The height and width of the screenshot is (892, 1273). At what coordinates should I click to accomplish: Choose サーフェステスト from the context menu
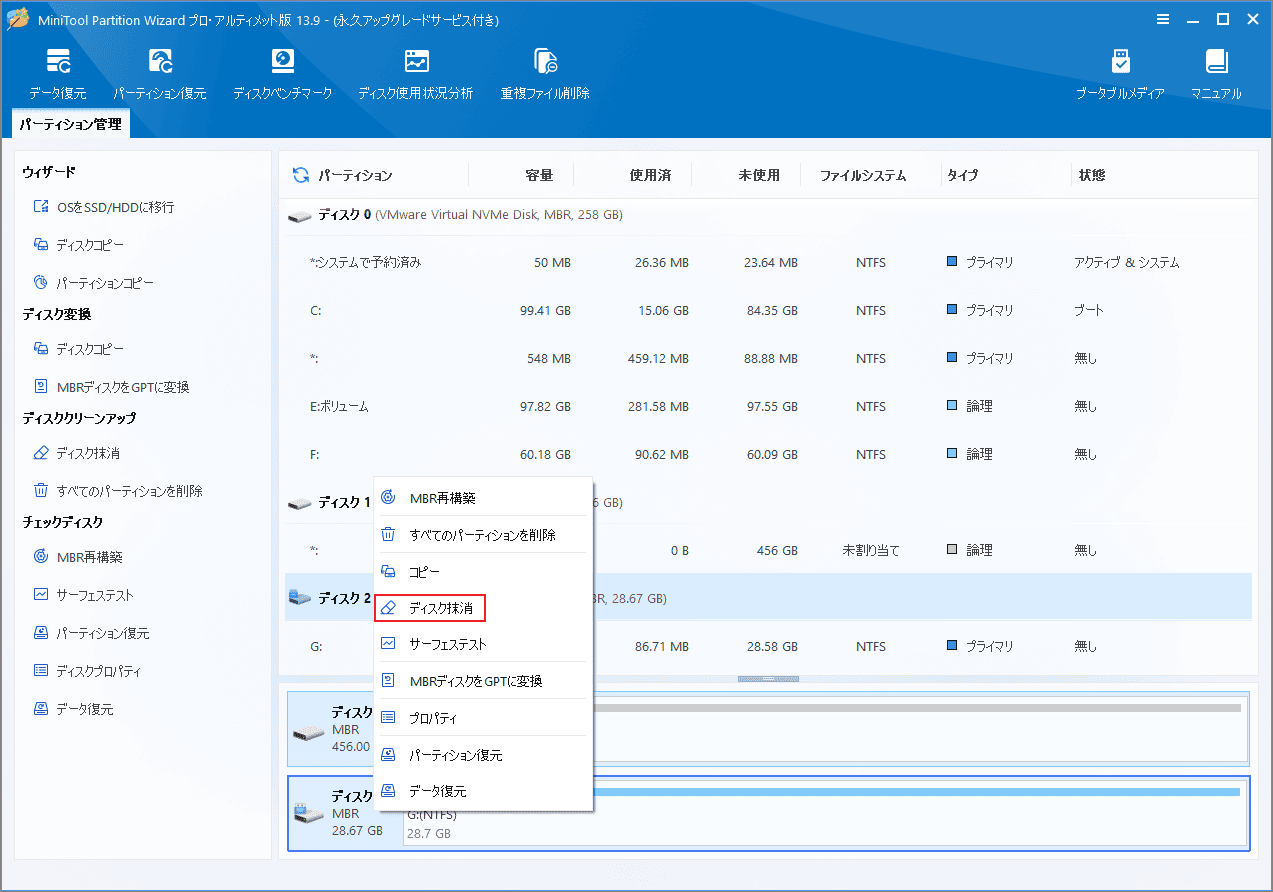[x=483, y=644]
